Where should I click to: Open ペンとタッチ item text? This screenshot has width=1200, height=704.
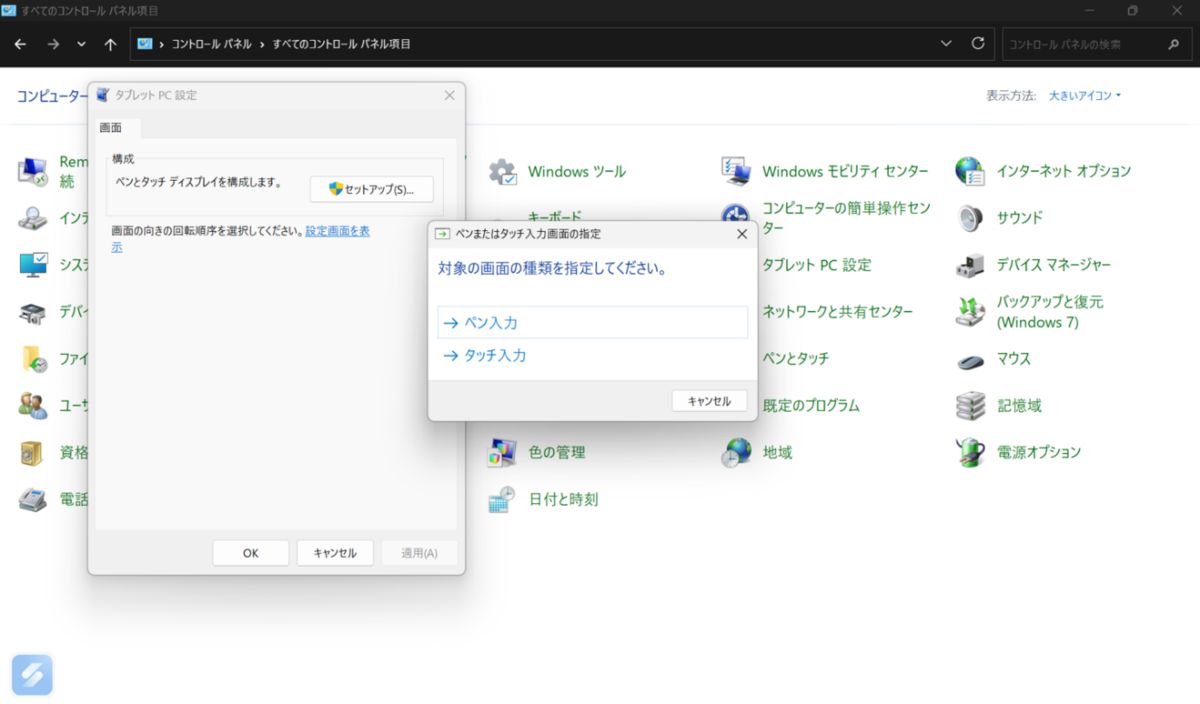coord(795,358)
